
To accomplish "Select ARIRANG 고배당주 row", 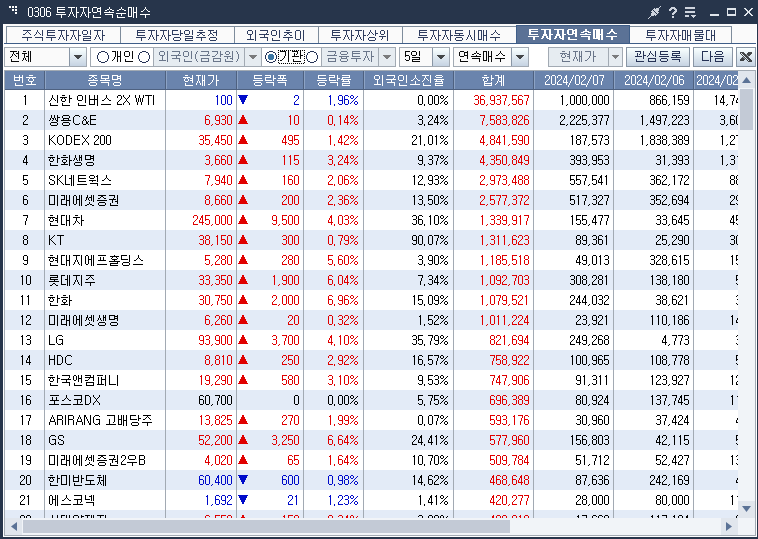I will point(371,421).
